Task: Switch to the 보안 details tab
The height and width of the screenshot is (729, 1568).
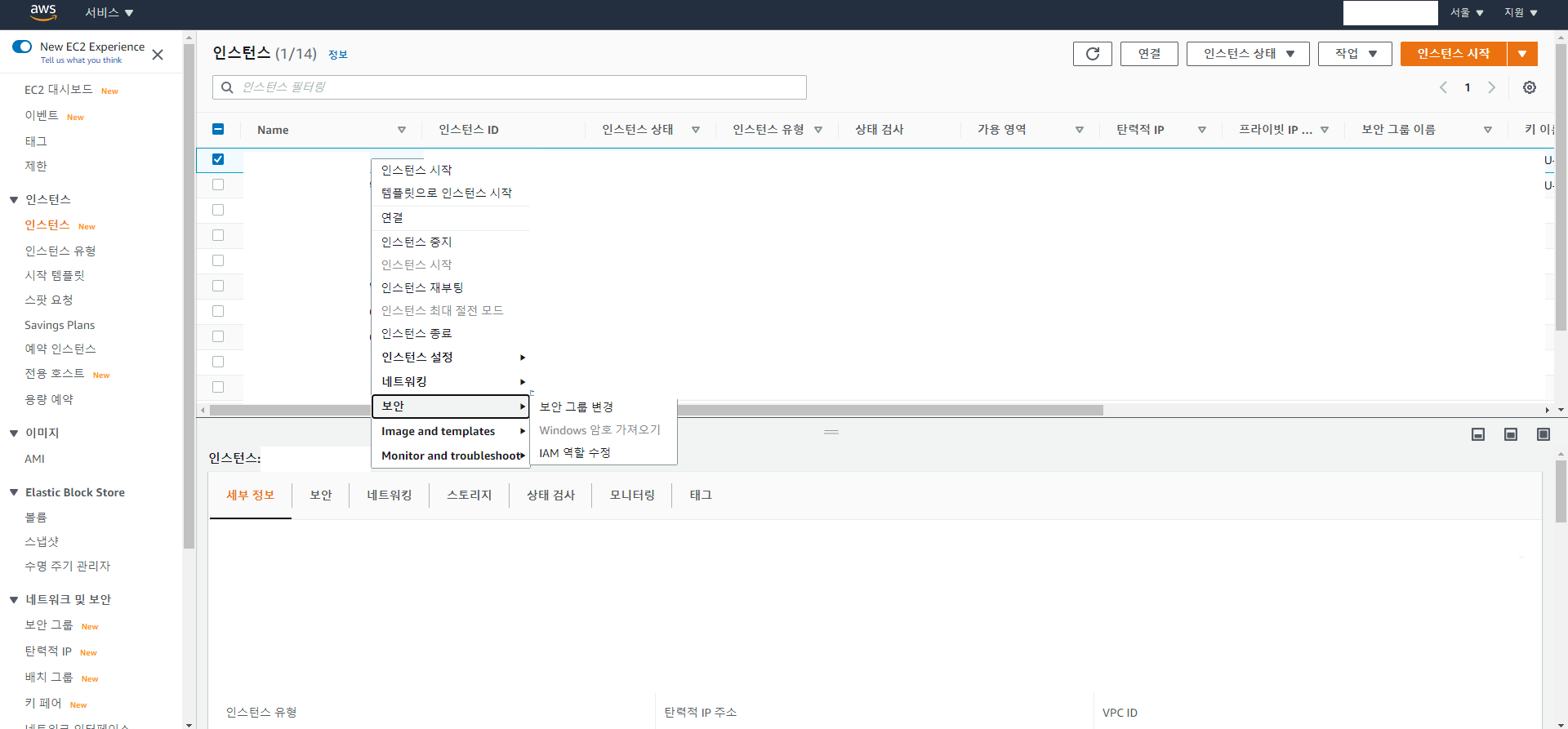Action: (x=321, y=495)
